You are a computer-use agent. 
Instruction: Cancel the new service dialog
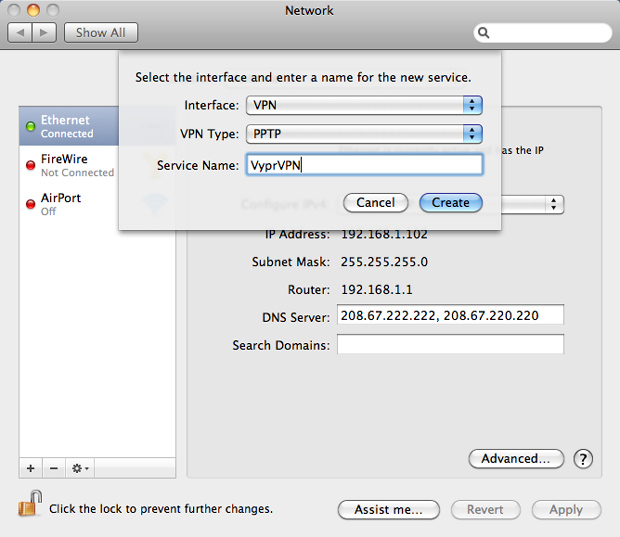pos(375,203)
